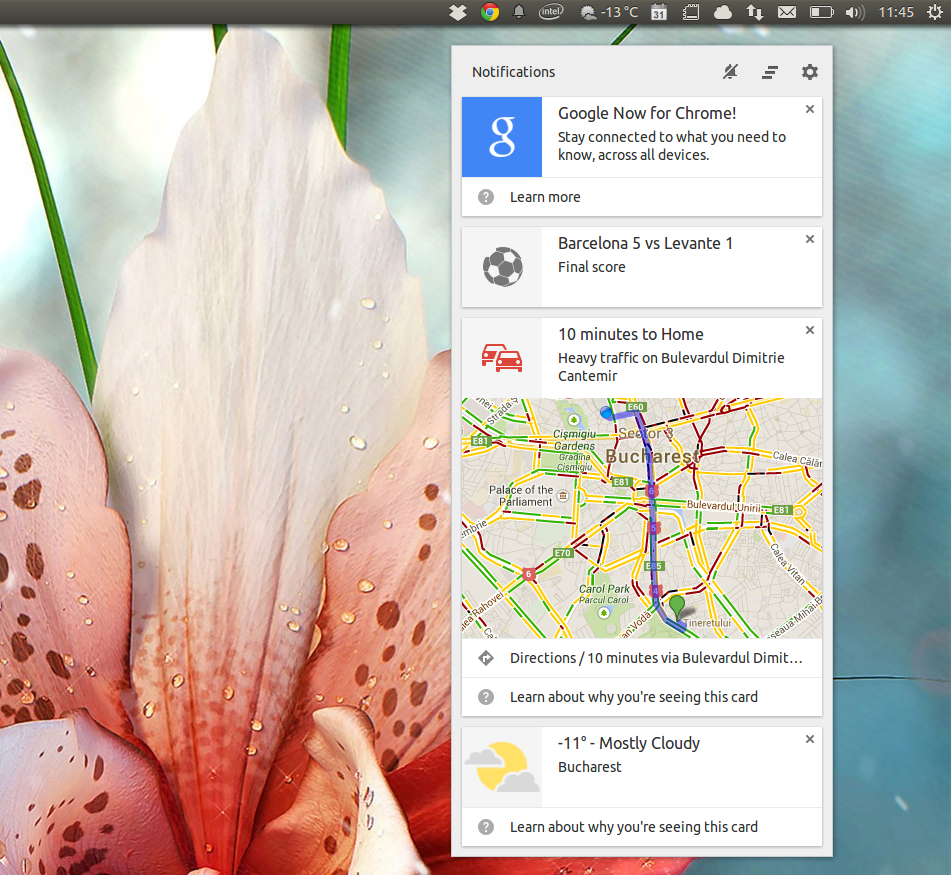Viewport: 951px width, 875px height.
Task: Click the Mostly Cloudy weather icon
Action: pos(501,766)
